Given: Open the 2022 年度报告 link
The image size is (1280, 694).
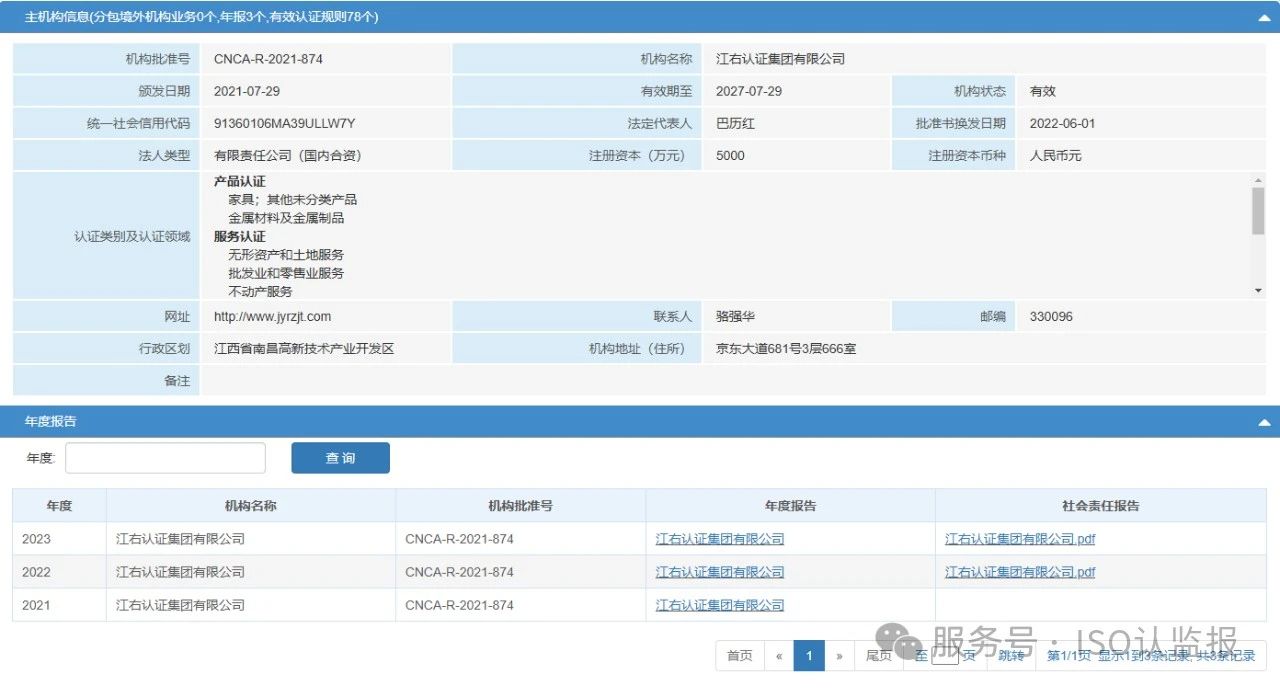Looking at the screenshot, I should (x=720, y=572).
